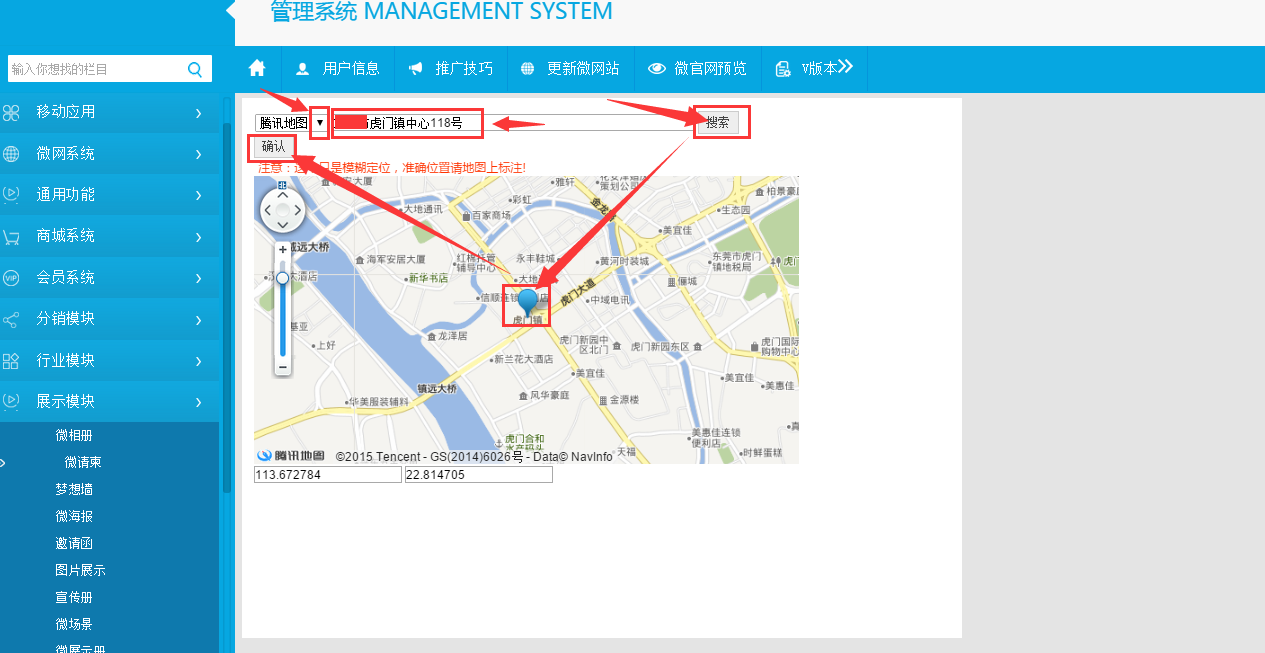1265x653 pixels.
Task: Pan the map down with arrow control
Action: pyautogui.click(x=282, y=226)
